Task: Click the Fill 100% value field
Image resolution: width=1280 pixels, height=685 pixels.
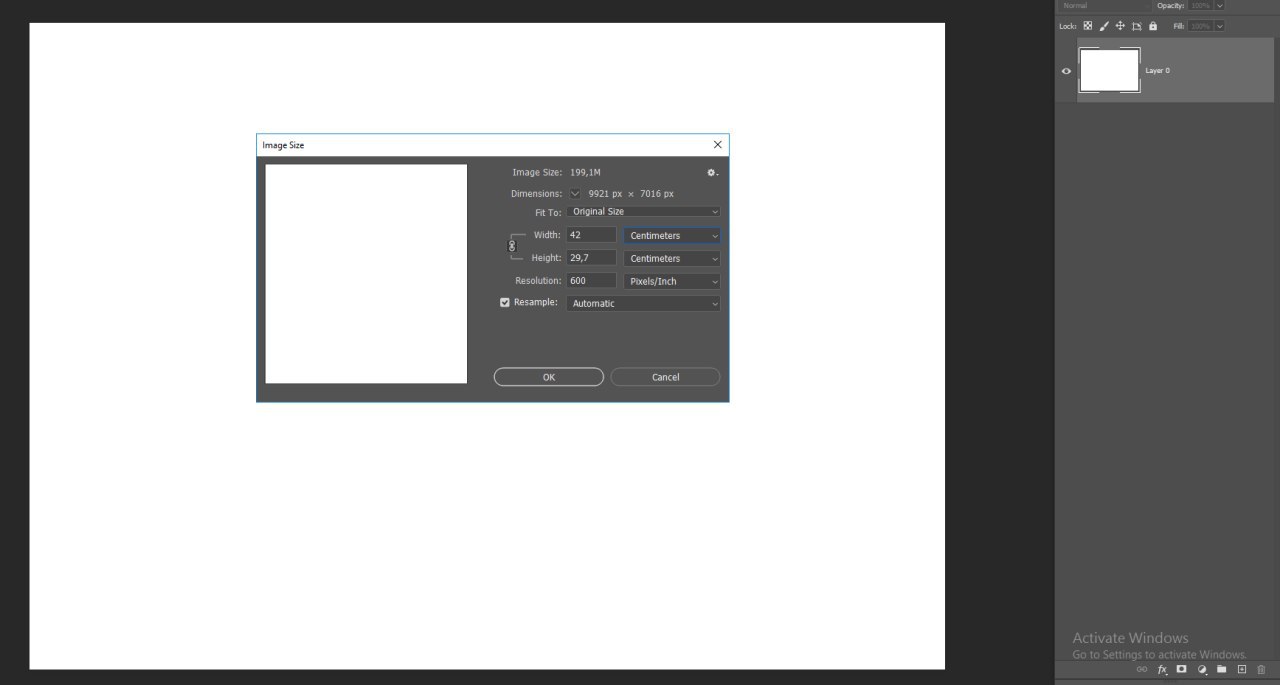Action: click(1200, 26)
